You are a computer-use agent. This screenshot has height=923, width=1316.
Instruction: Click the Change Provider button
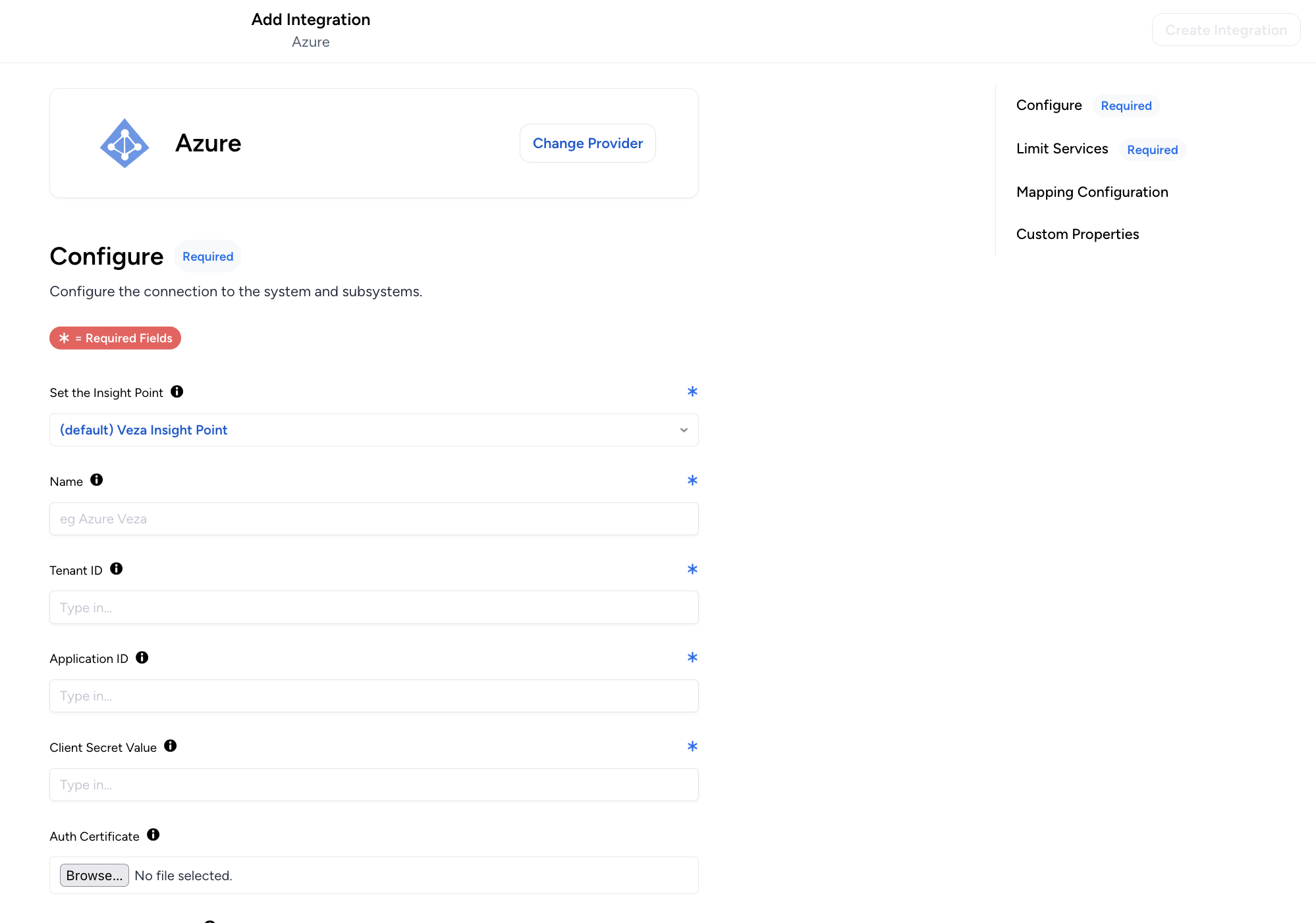click(x=588, y=144)
